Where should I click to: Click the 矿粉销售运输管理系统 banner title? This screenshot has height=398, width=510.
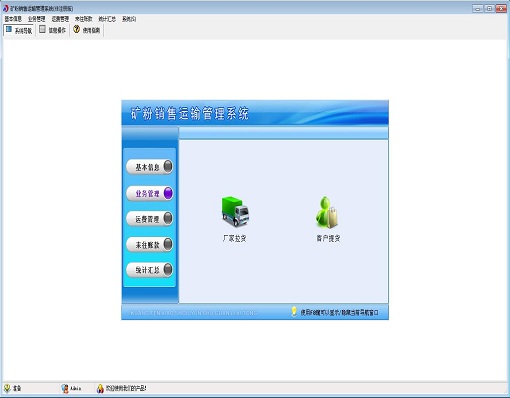[x=190, y=114]
